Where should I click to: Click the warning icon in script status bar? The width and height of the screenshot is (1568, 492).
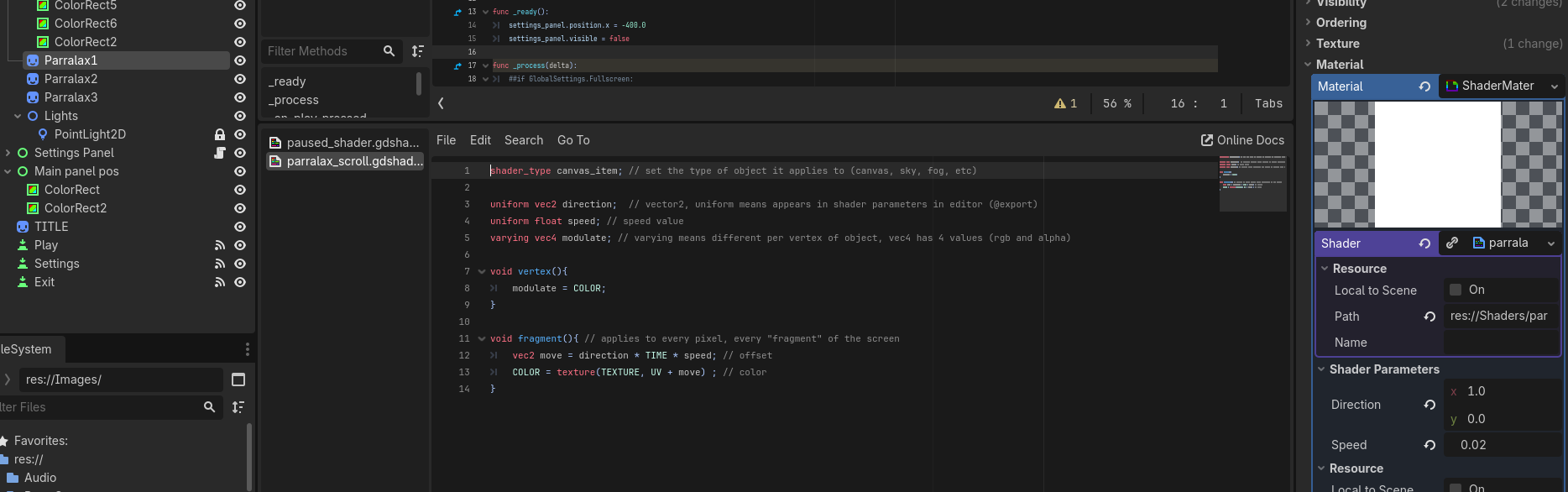pos(1060,103)
